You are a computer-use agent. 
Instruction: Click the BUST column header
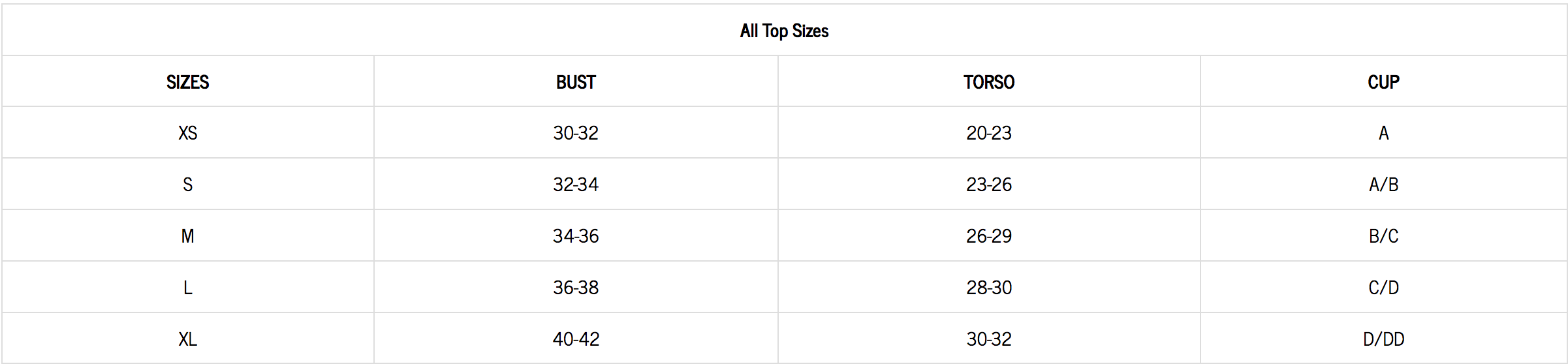click(576, 82)
